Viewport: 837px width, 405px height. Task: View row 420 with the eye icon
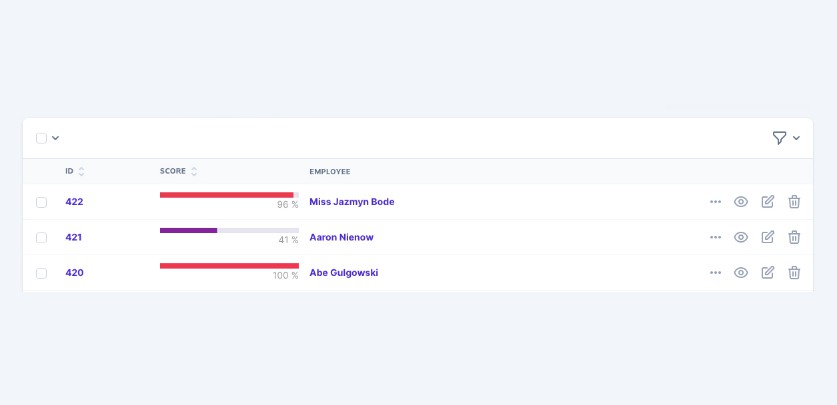coord(741,273)
